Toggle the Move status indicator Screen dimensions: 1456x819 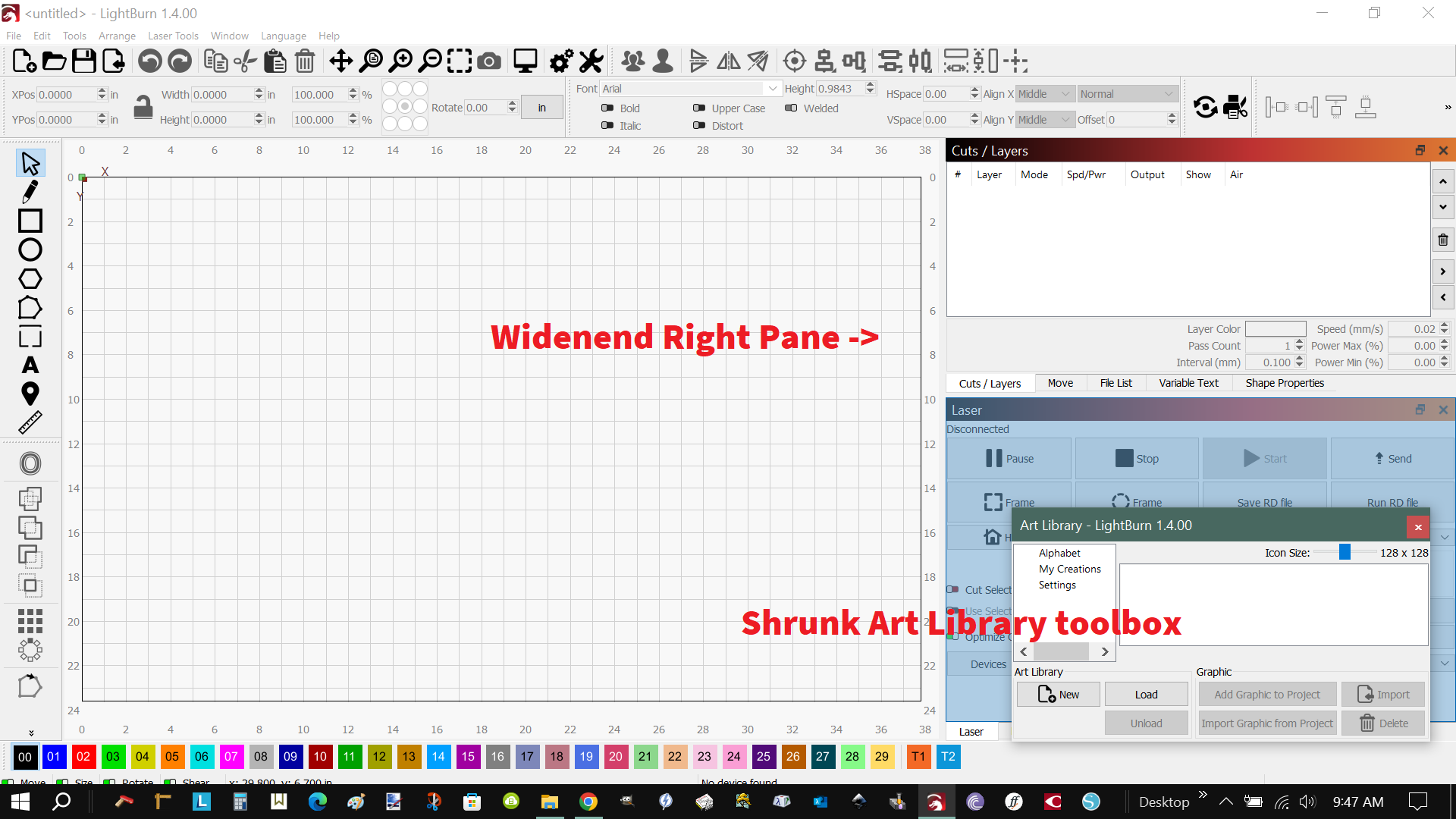[8, 782]
